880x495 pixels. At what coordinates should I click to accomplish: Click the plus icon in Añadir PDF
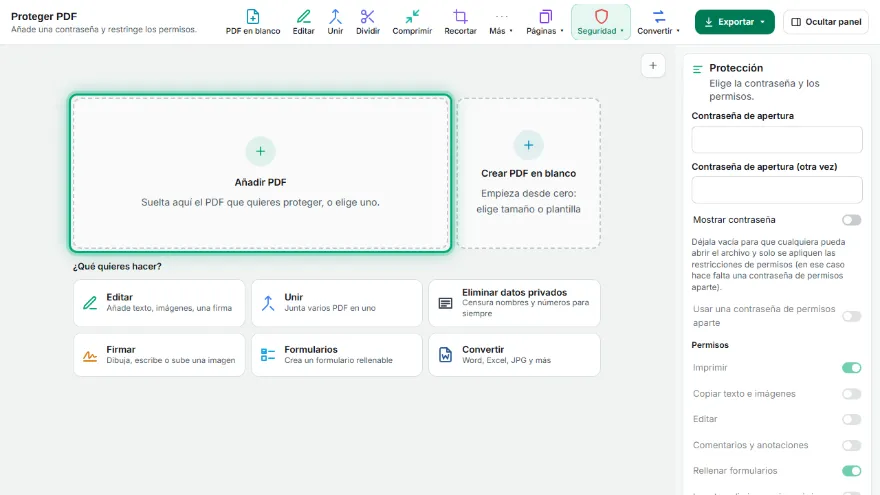pos(260,151)
